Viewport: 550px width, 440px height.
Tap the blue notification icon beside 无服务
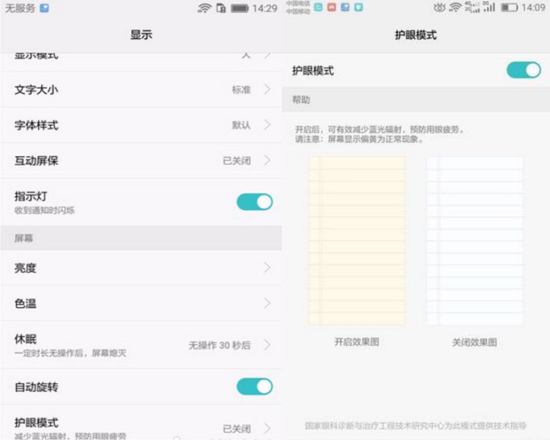click(44, 8)
